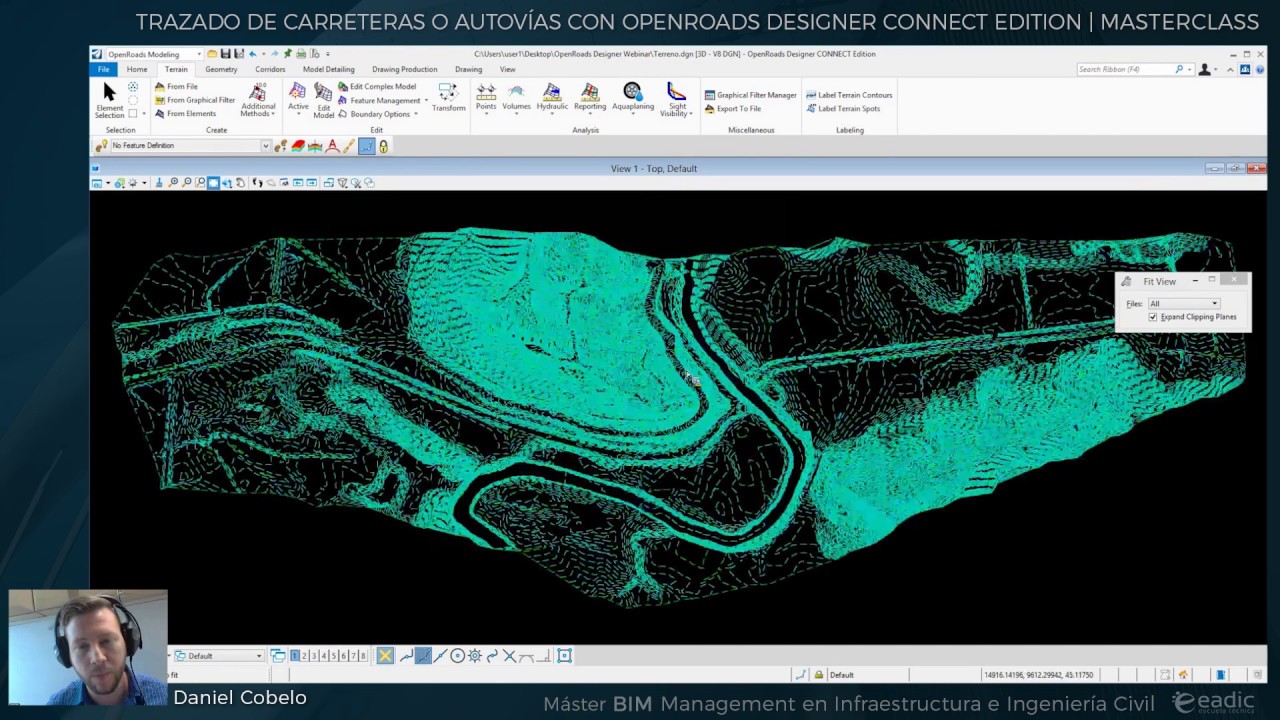
Task: Open the File tab
Action: point(104,70)
